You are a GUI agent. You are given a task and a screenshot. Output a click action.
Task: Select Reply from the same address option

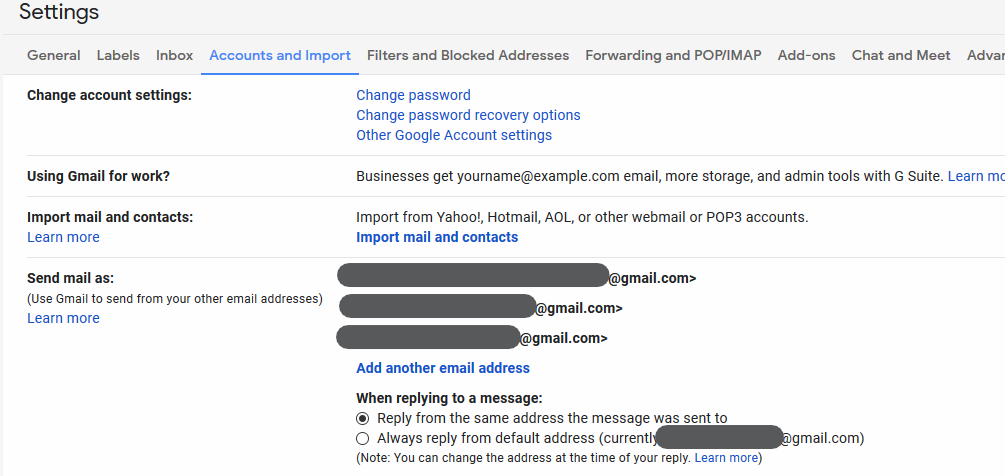(x=363, y=418)
